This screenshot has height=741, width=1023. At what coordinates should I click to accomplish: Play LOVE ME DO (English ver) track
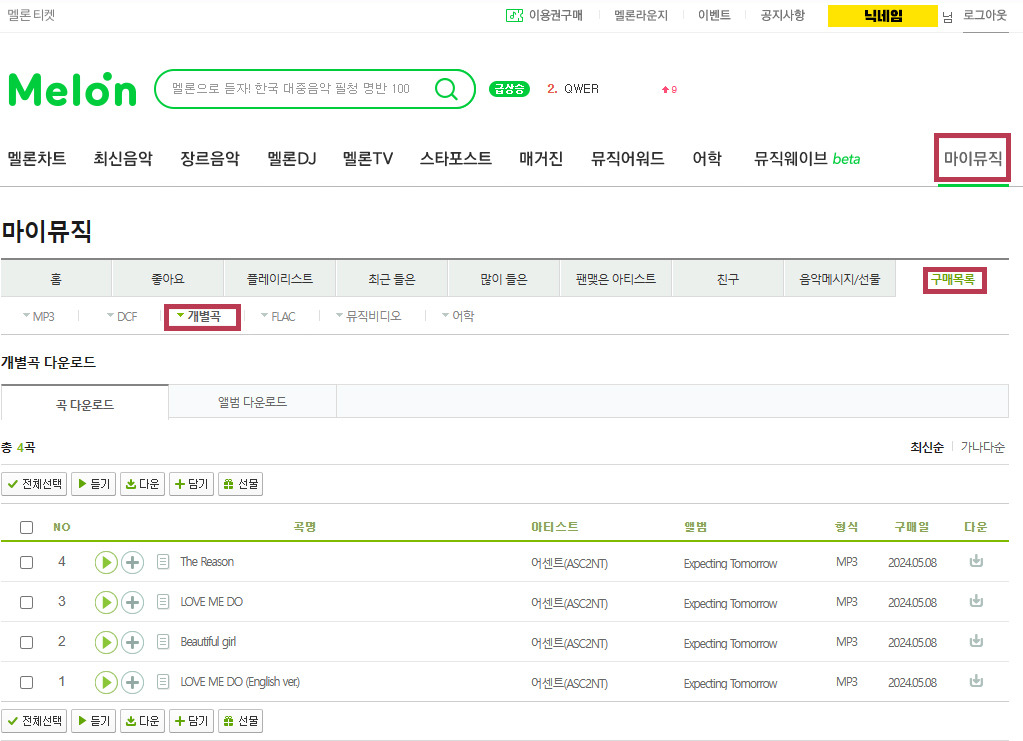click(106, 682)
